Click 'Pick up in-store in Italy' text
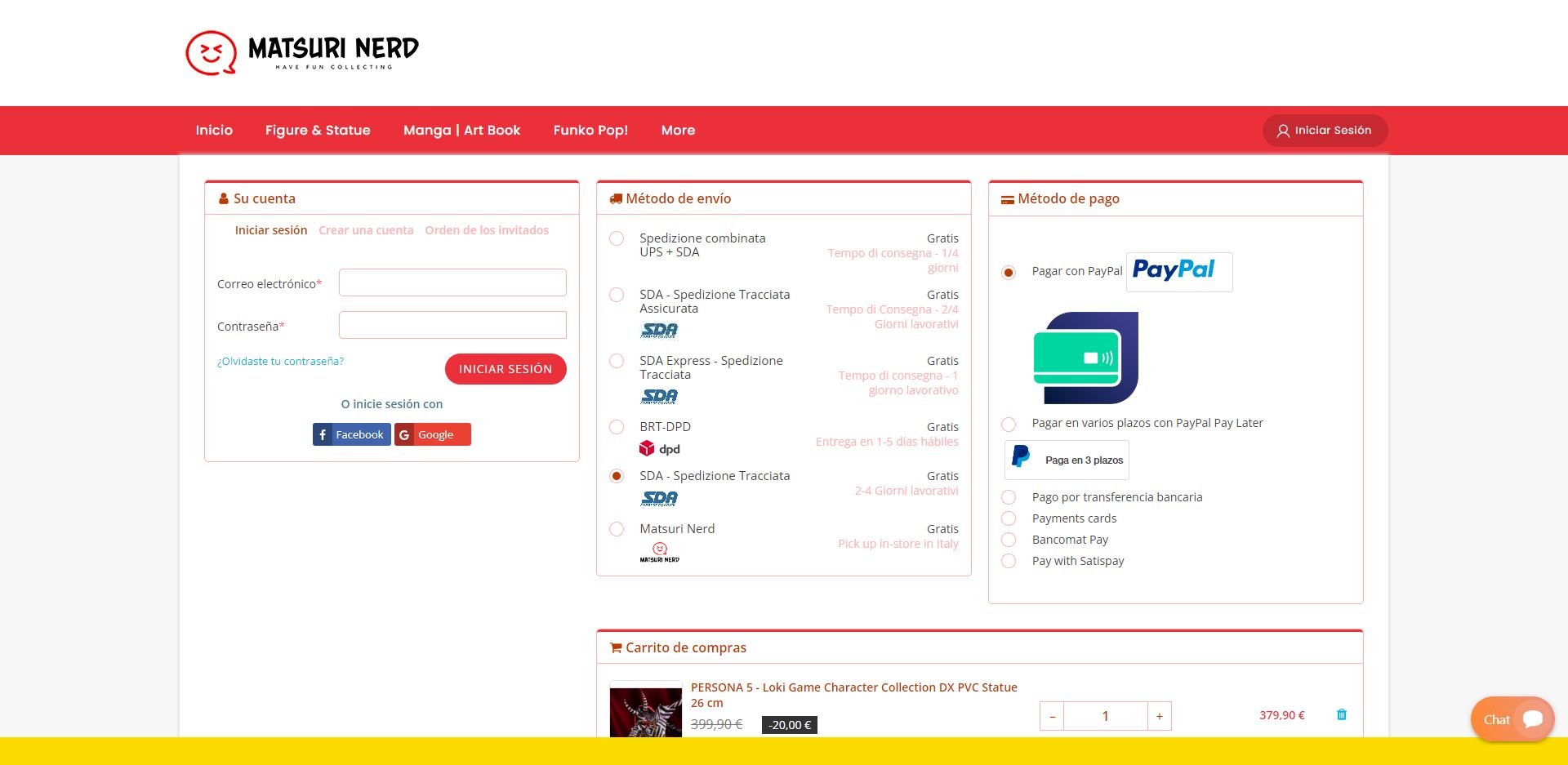1568x765 pixels. (898, 544)
